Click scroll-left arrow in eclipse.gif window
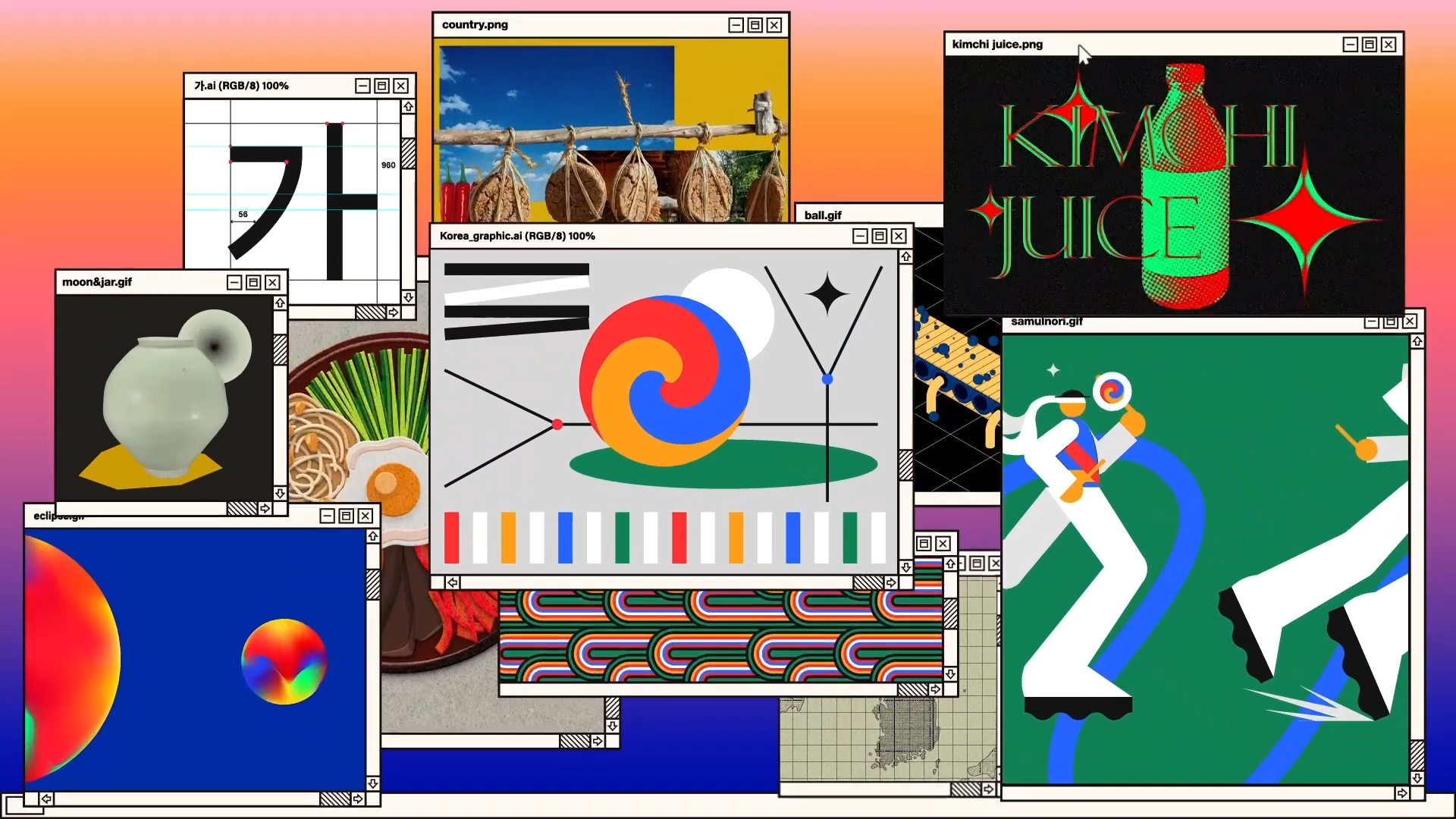1456x819 pixels. click(46, 799)
